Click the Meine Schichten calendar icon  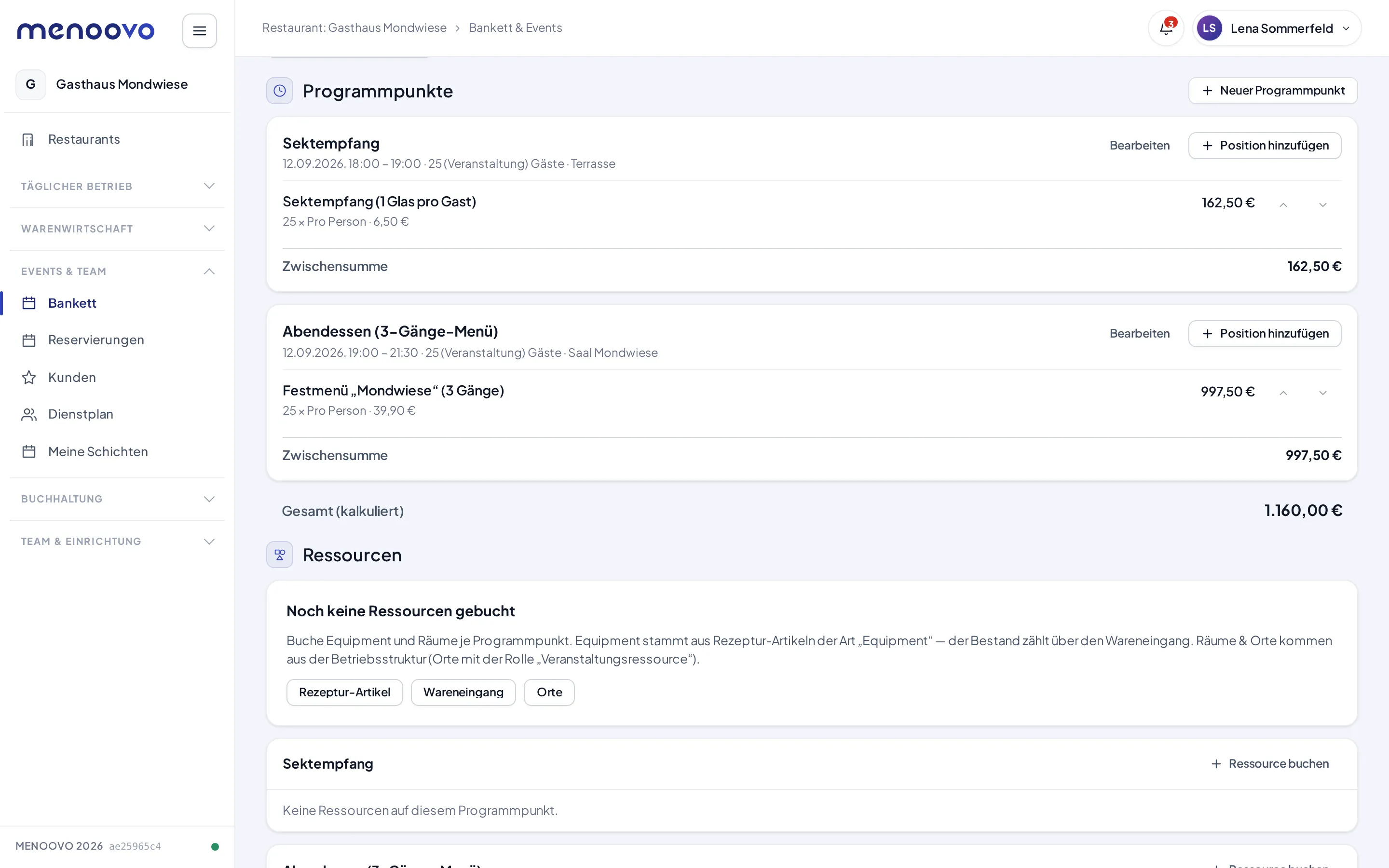point(29,452)
